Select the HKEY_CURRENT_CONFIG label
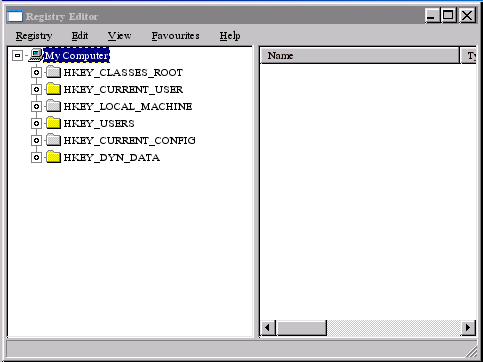Screen dimensions: 483x362 pyautogui.click(x=130, y=140)
